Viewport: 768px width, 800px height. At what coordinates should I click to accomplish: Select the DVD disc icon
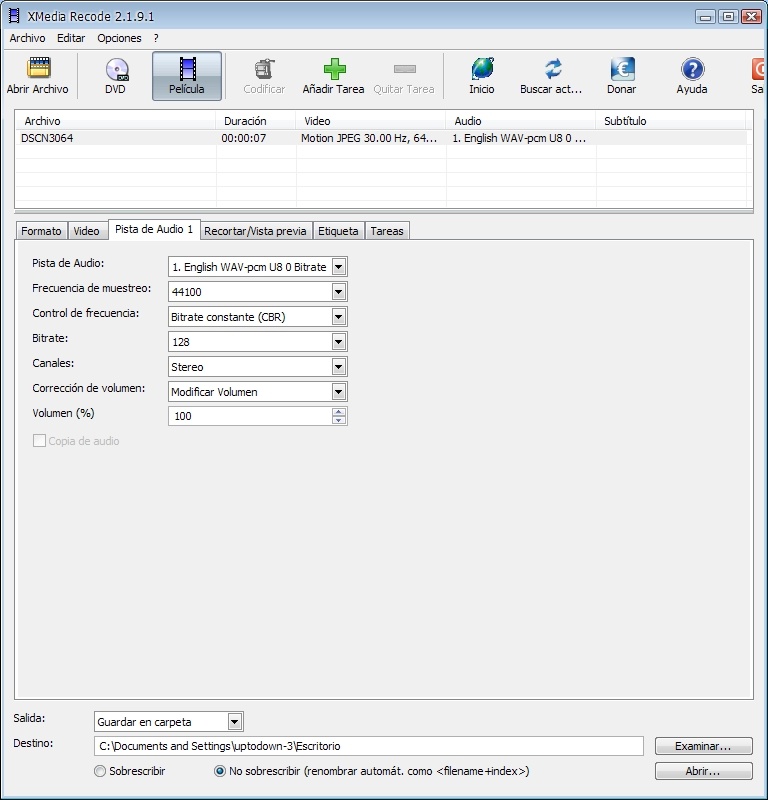pyautogui.click(x=116, y=69)
